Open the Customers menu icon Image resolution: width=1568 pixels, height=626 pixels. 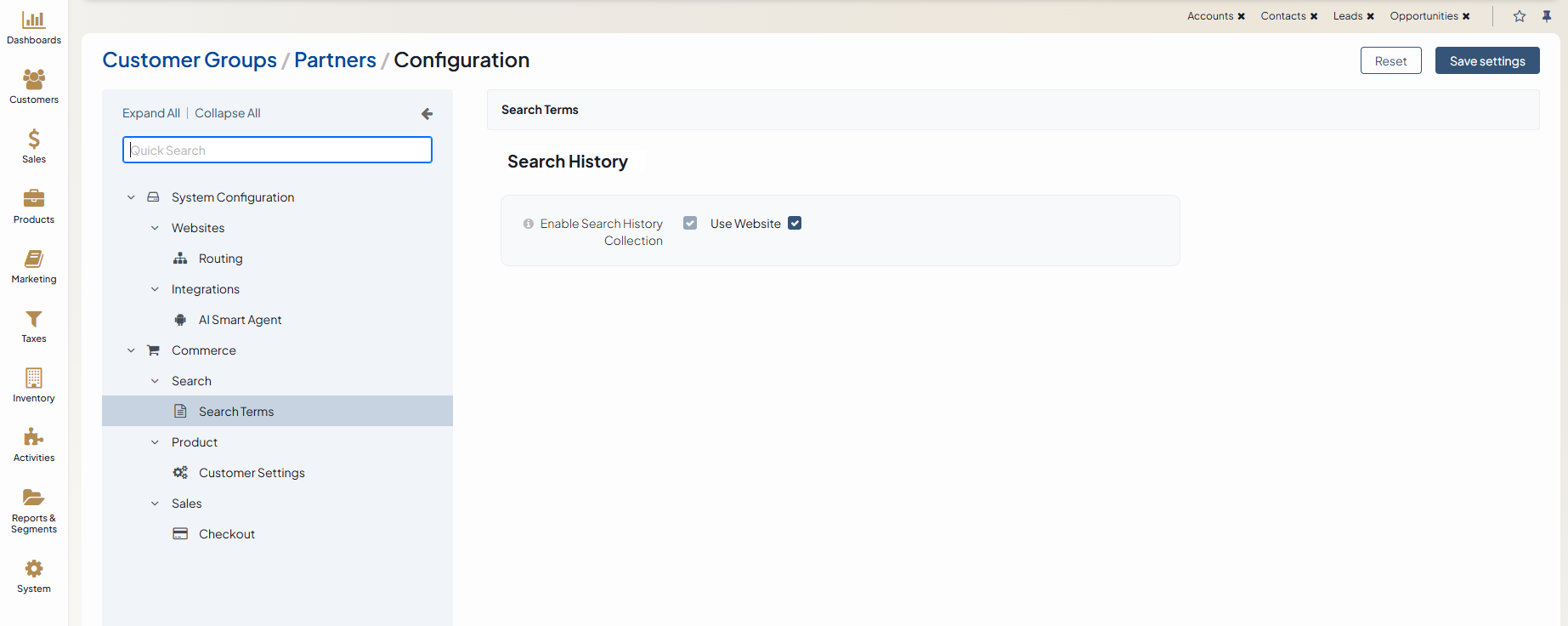[34, 80]
